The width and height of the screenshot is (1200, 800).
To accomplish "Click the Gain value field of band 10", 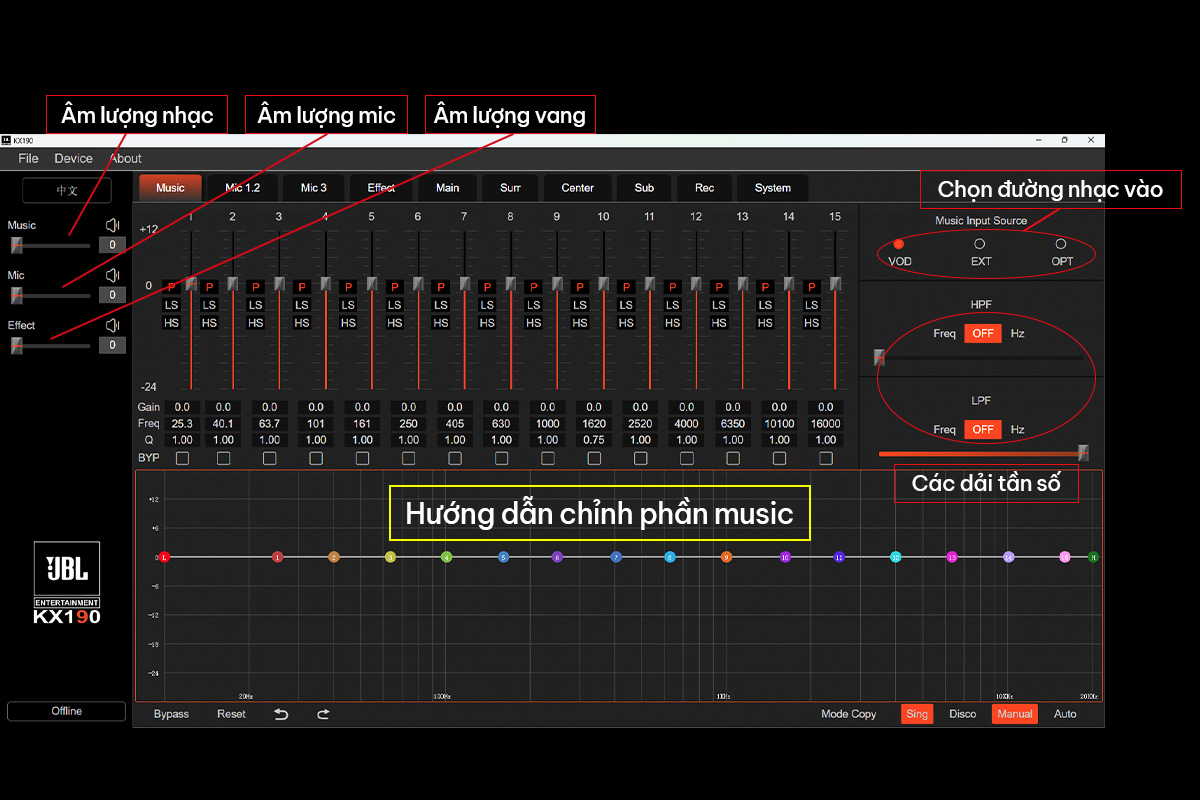I will (594, 407).
